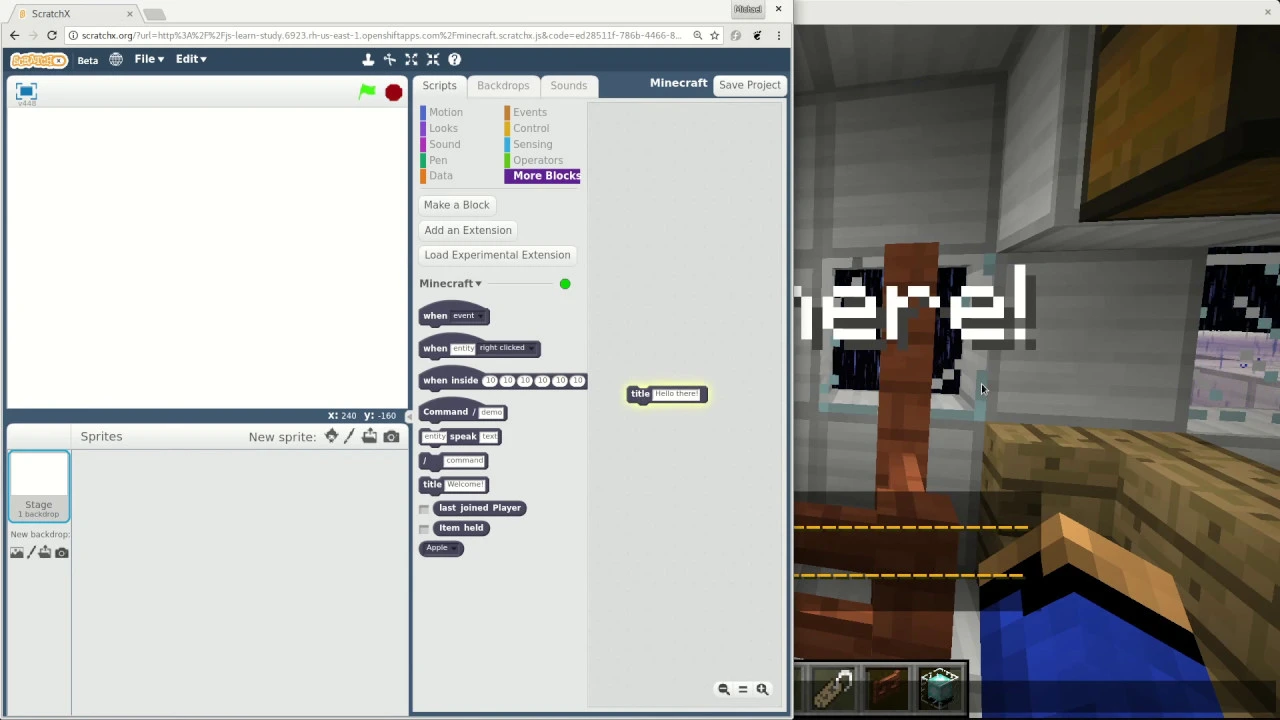This screenshot has height=720, width=1280.
Task: Check the Item held reporter box
Action: pyautogui.click(x=424, y=529)
